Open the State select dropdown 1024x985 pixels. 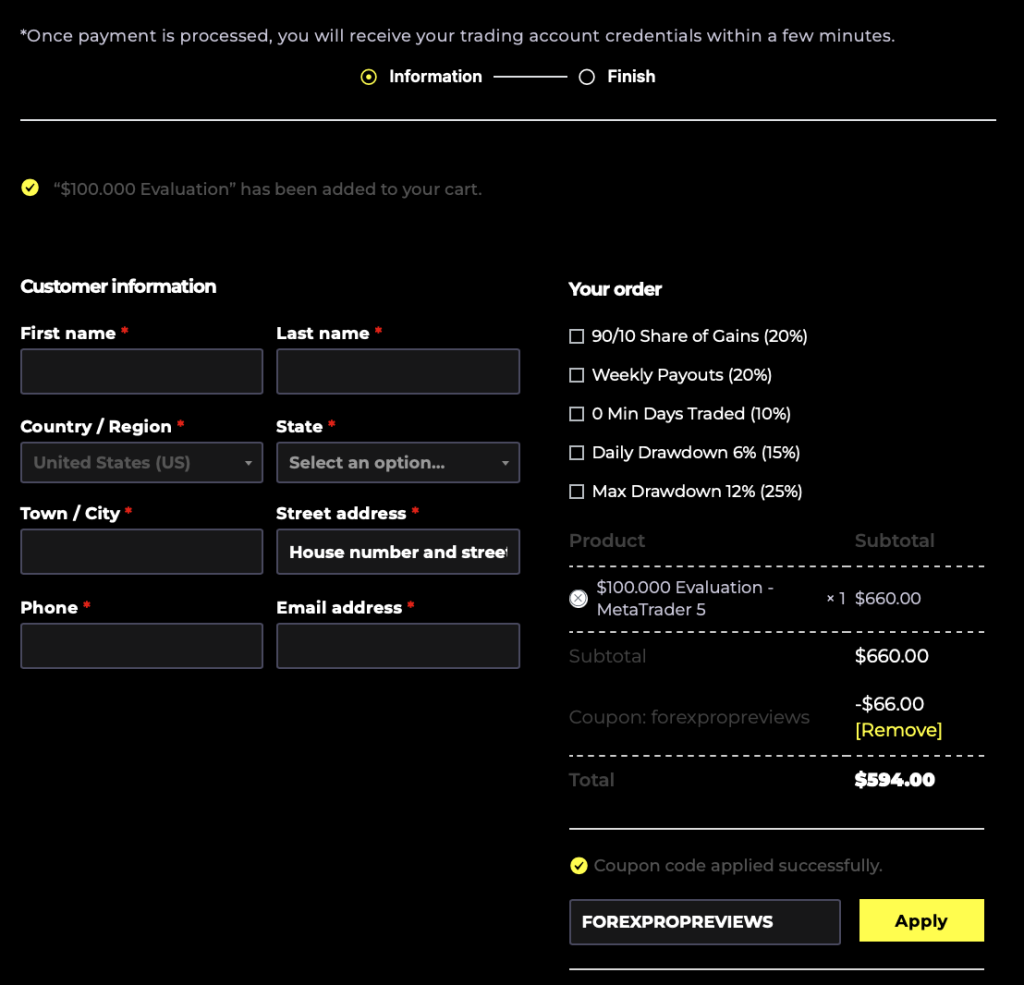pos(398,462)
